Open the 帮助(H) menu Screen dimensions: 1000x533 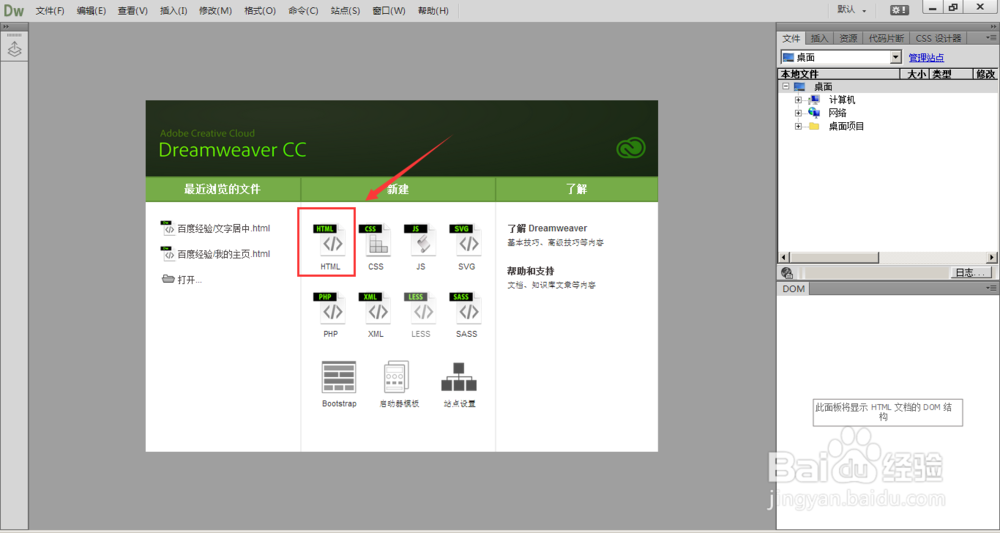(432, 11)
